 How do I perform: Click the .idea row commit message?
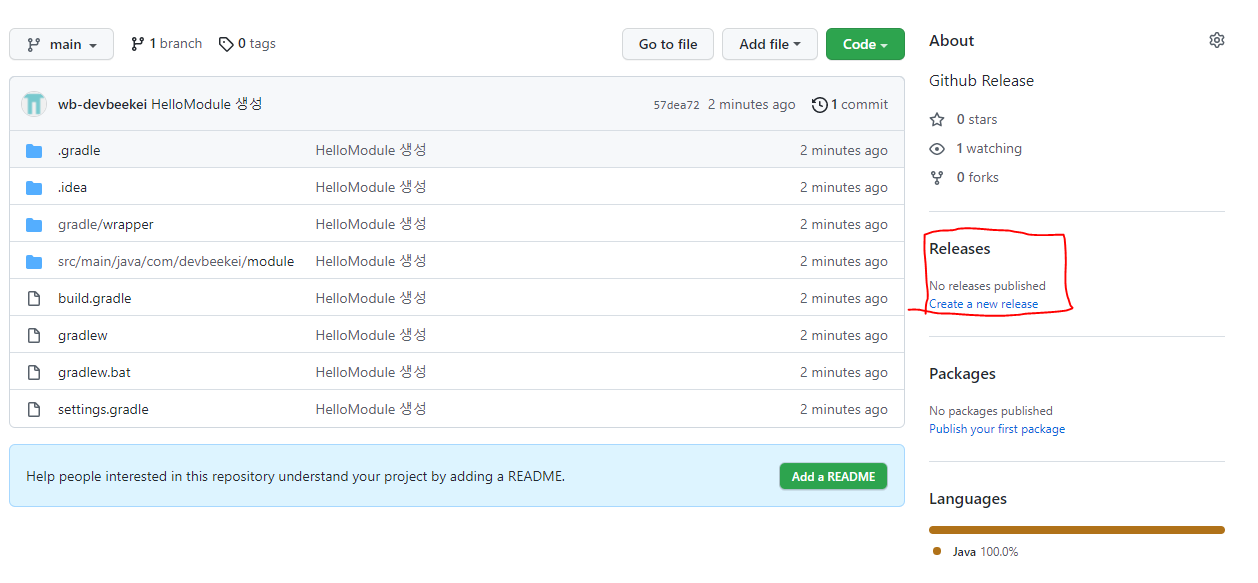[371, 187]
